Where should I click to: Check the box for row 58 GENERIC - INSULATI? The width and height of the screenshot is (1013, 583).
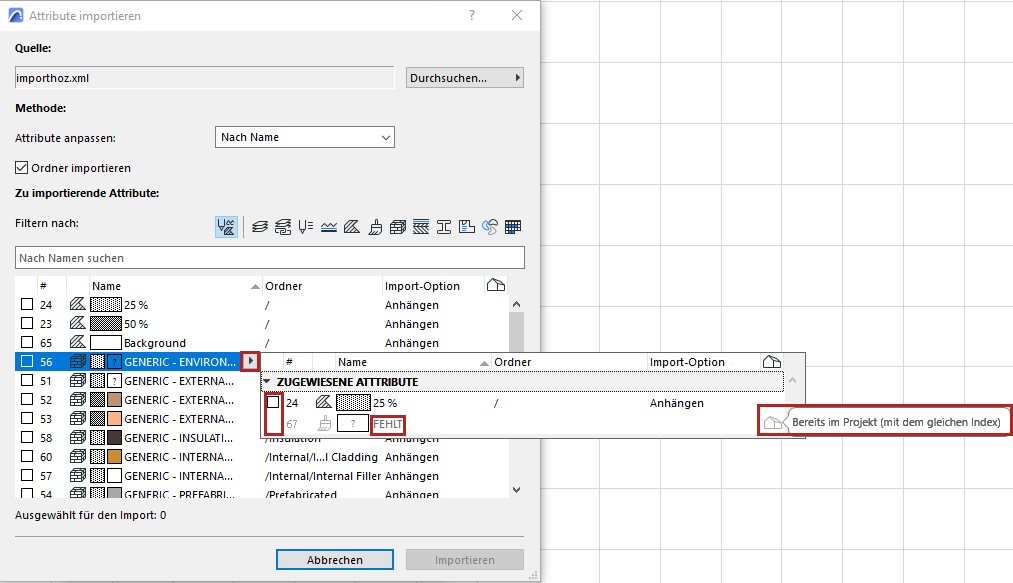pyautogui.click(x=26, y=438)
